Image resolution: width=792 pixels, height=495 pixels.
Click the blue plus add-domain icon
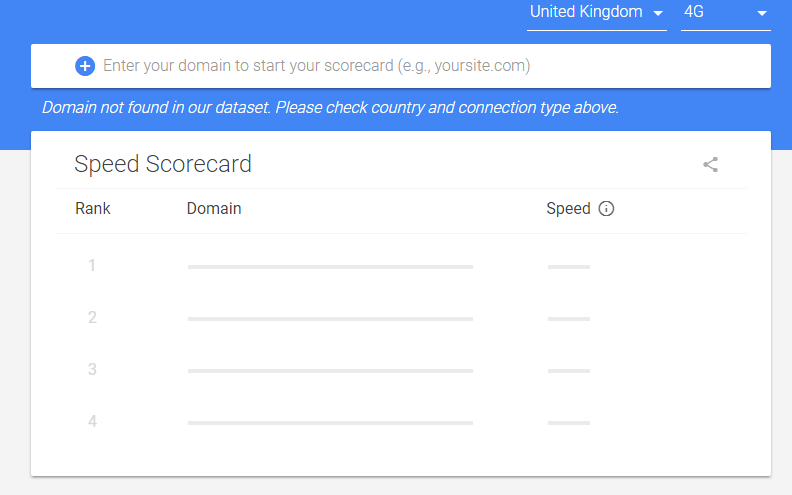point(85,66)
